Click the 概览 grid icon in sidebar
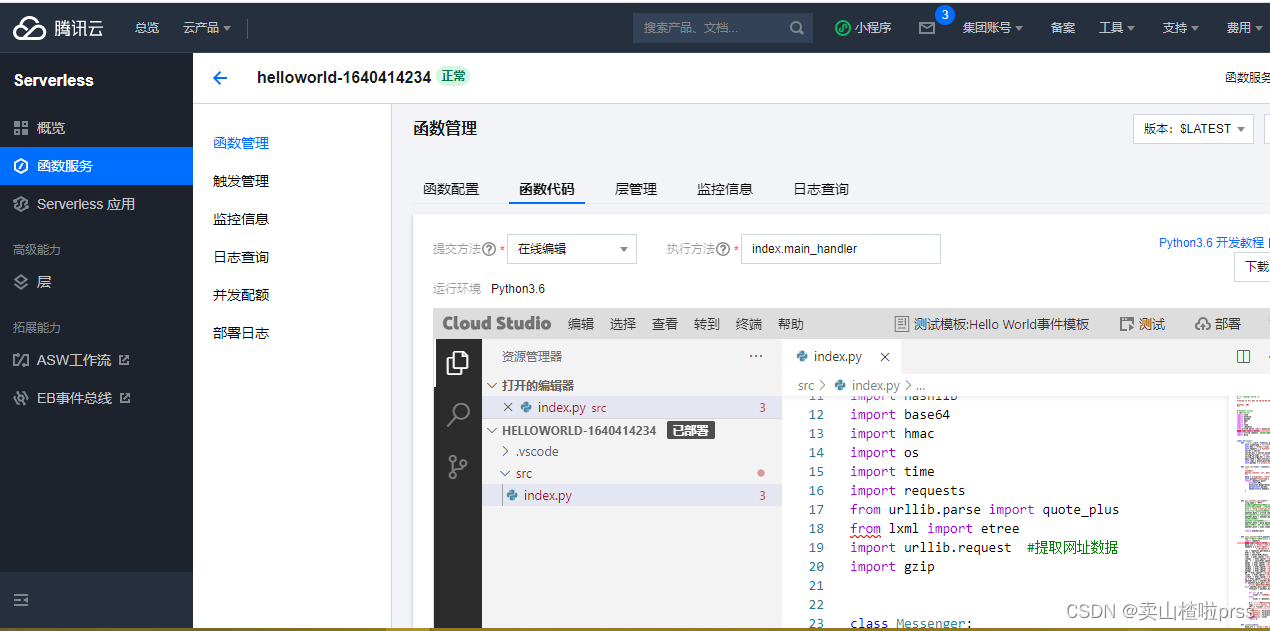 pos(21,128)
